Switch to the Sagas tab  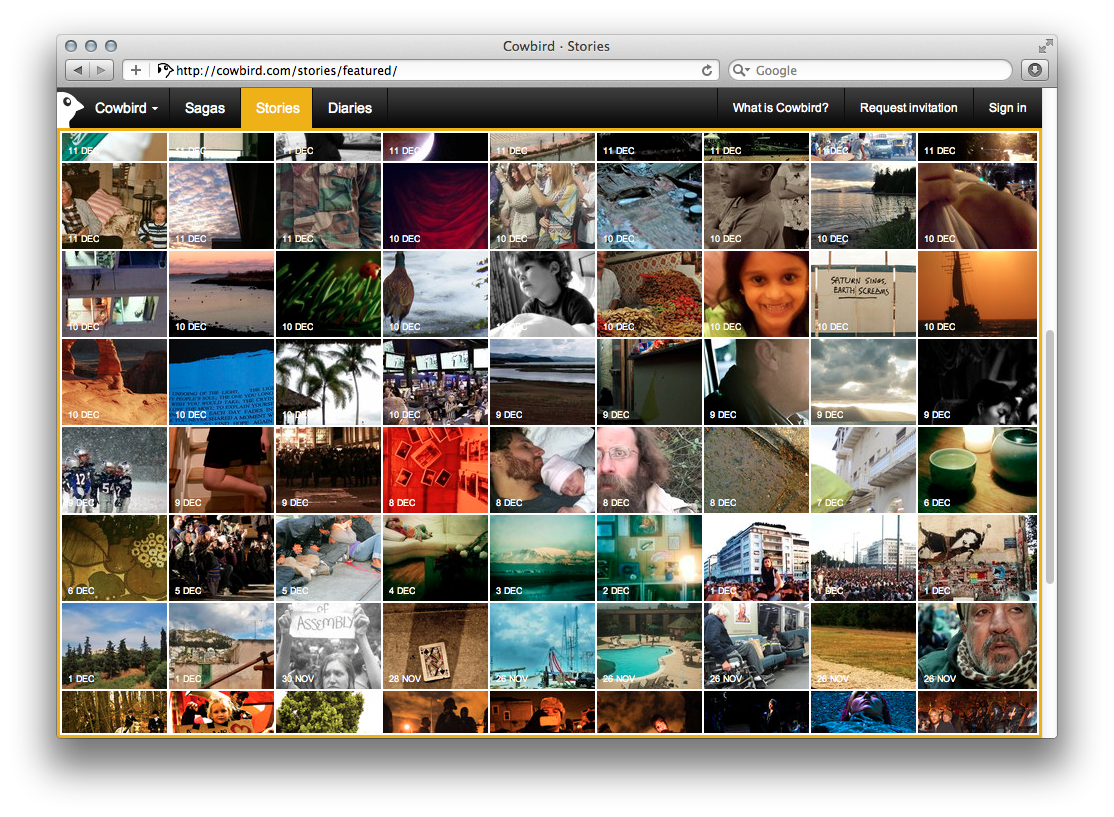[205, 108]
